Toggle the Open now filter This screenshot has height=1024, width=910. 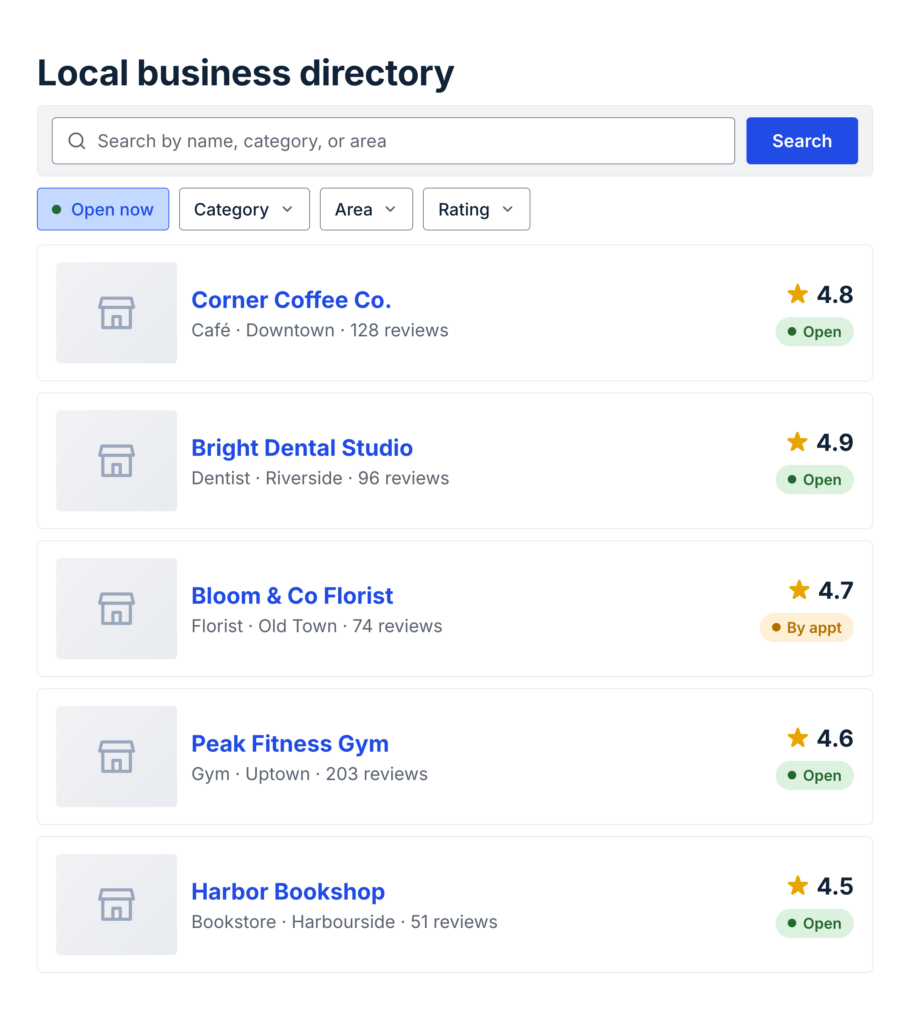103,209
